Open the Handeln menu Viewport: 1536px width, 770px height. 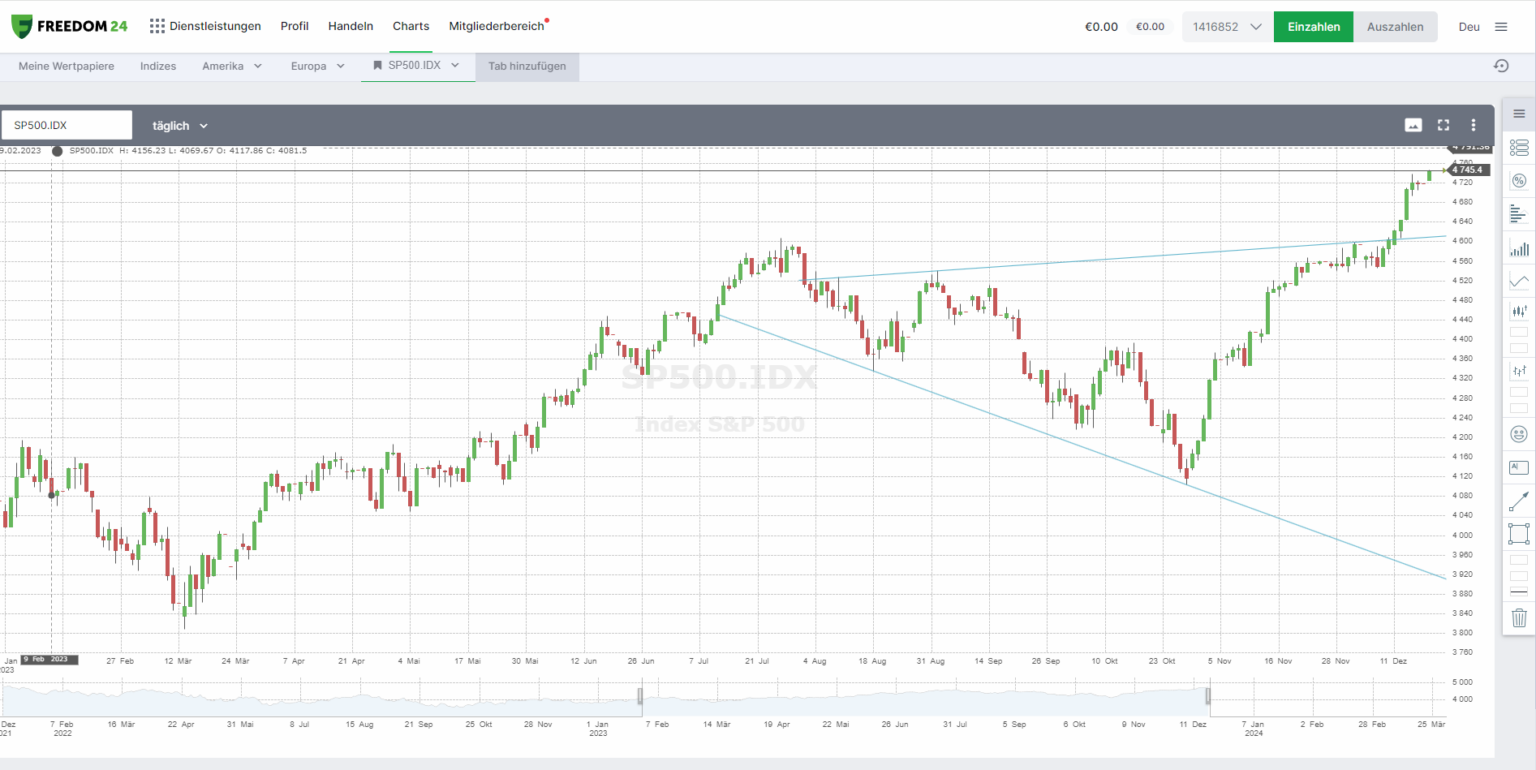pyautogui.click(x=350, y=26)
